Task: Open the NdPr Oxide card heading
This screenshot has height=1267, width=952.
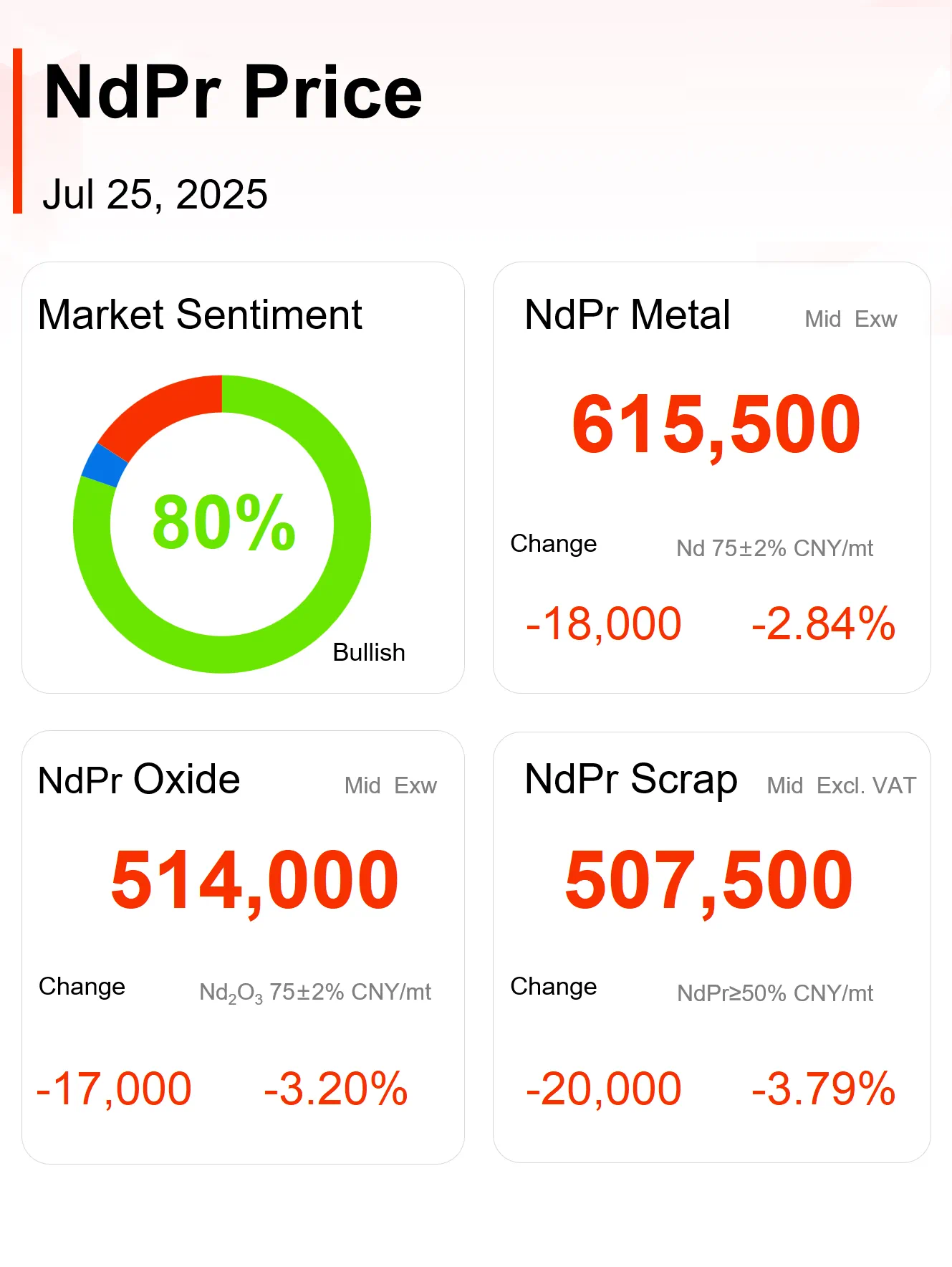Action: click(139, 780)
